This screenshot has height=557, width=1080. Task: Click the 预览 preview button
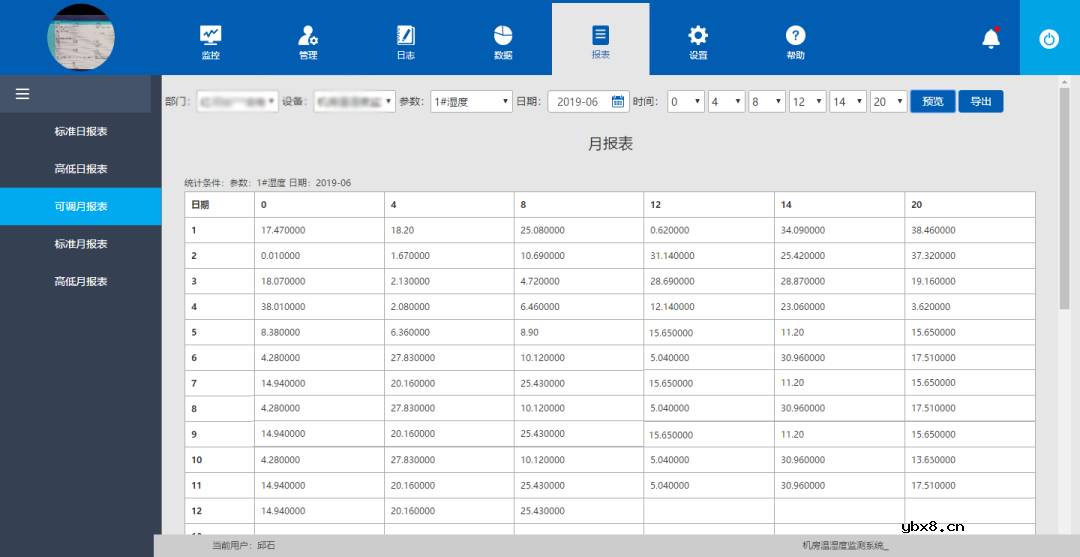(x=932, y=102)
